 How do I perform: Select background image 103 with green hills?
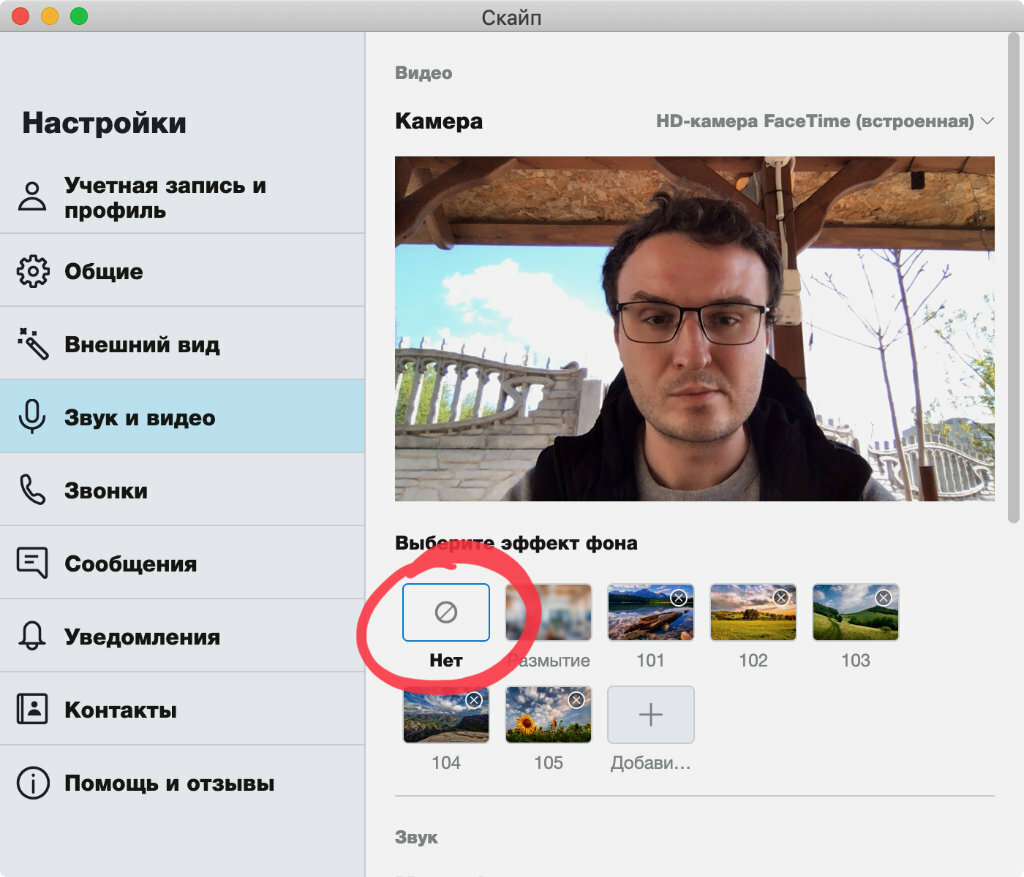pyautogui.click(x=856, y=613)
